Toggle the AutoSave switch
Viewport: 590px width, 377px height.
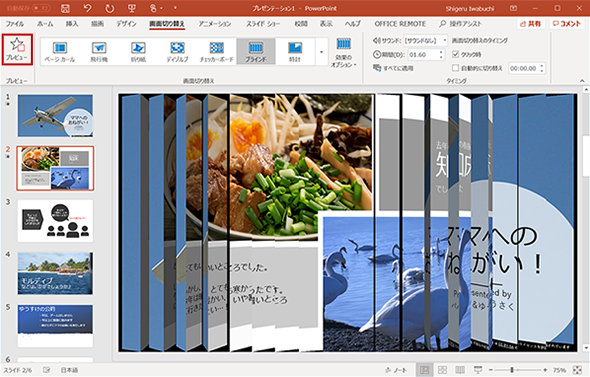pyautogui.click(x=41, y=8)
